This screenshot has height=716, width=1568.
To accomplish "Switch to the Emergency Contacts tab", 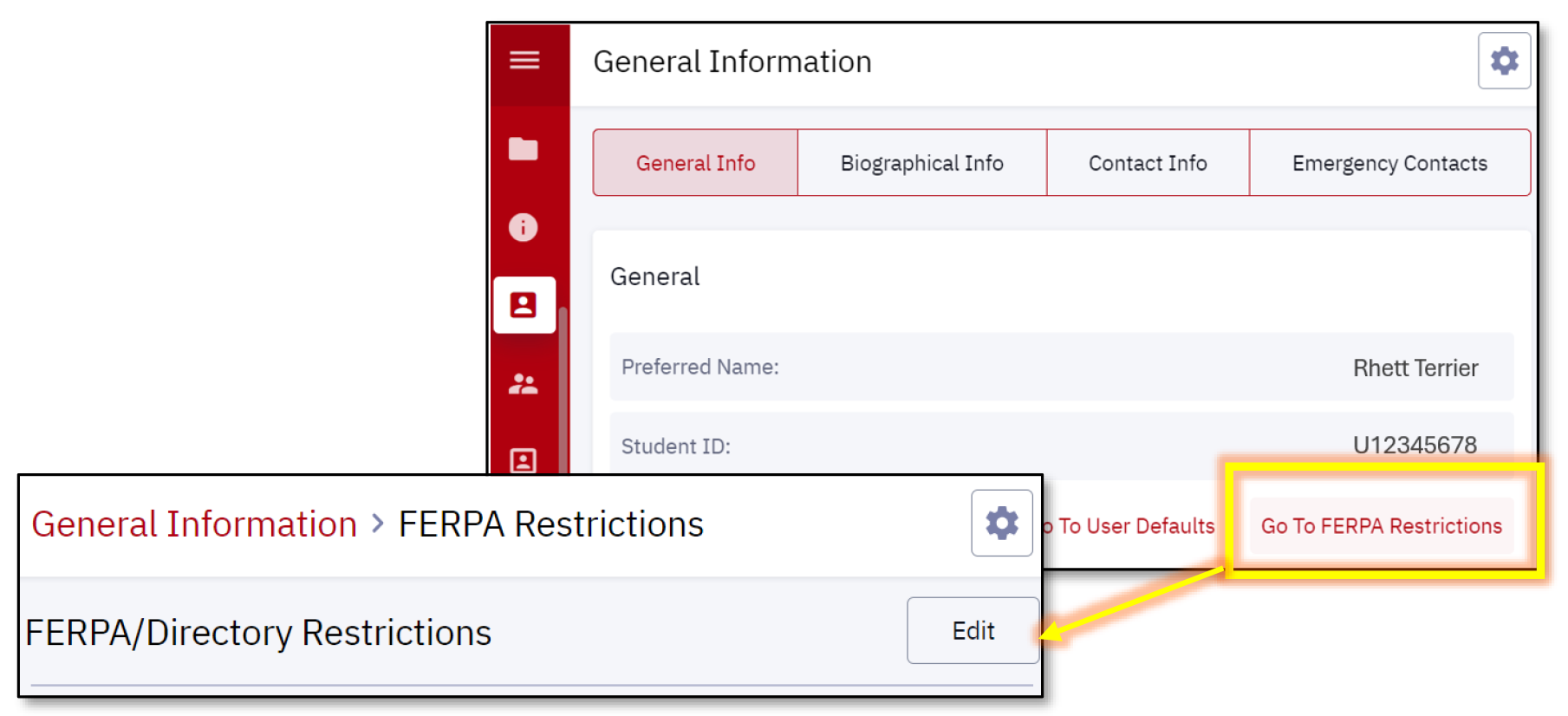I will 1389,163.
